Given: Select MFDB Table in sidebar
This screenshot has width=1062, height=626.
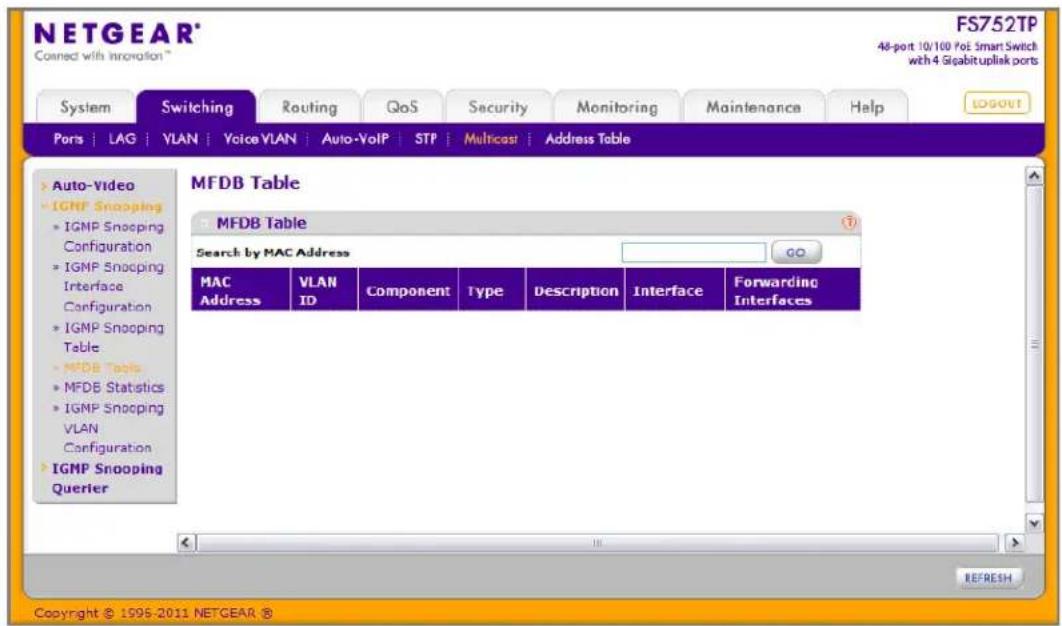Looking at the screenshot, I should 102,368.
